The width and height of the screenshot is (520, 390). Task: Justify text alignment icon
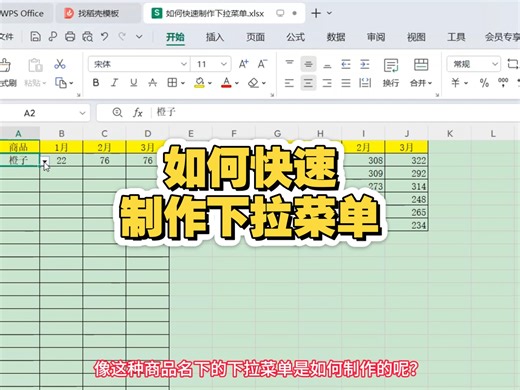[x=346, y=83]
